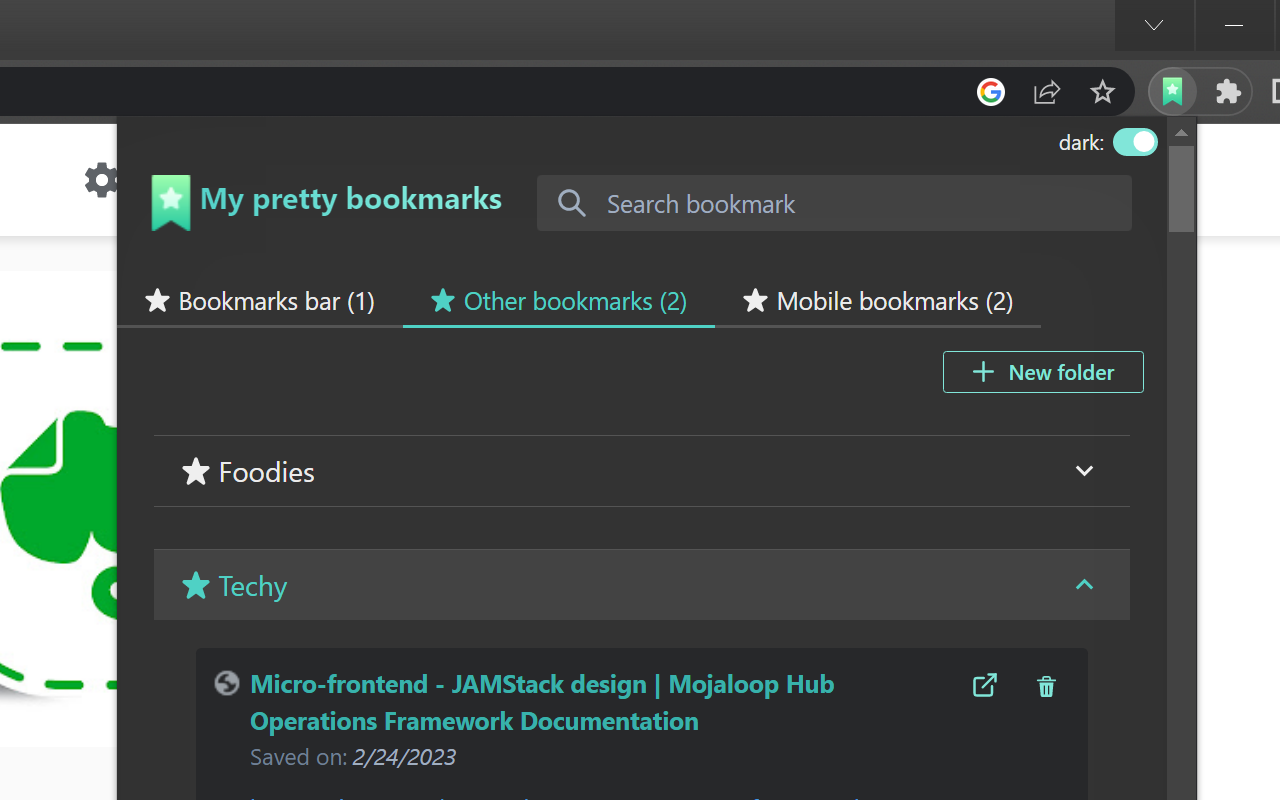Click the globe favicon beside the Mojaloop bookmark

(227, 683)
